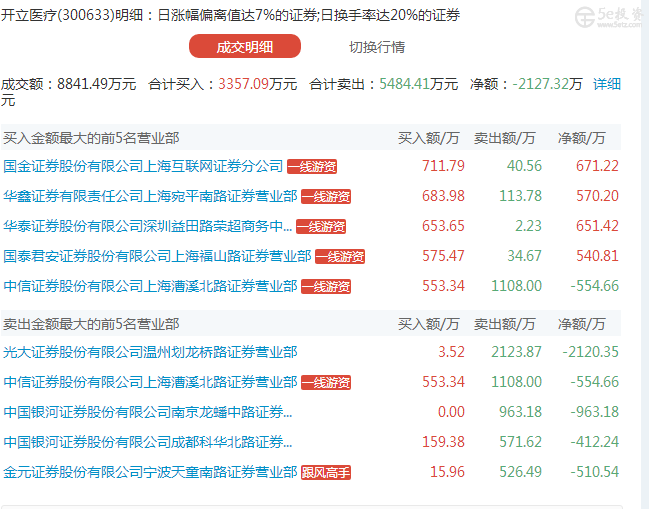This screenshot has height=509, width=649.
Task: Click sell amount 526.49
Action: click(x=520, y=472)
